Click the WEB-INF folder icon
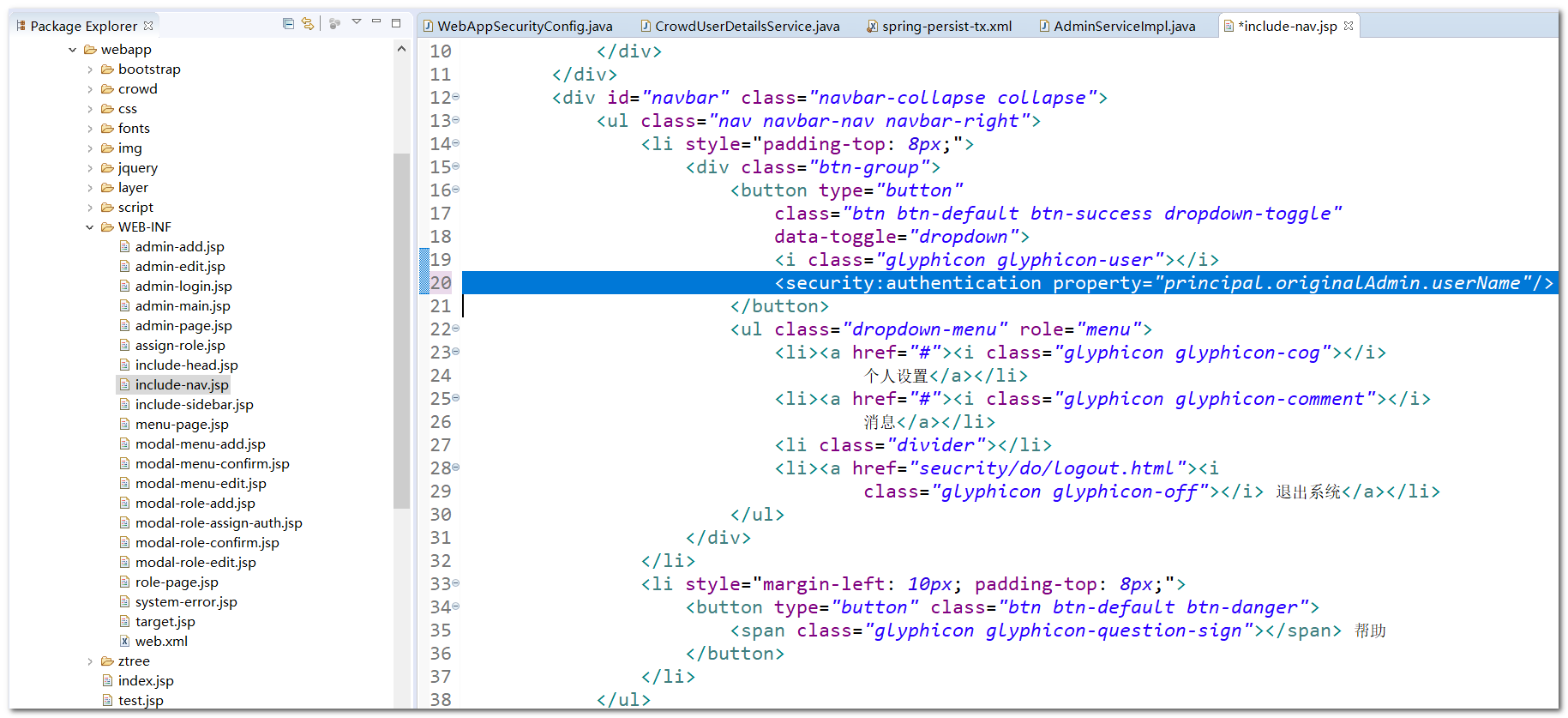 107,227
